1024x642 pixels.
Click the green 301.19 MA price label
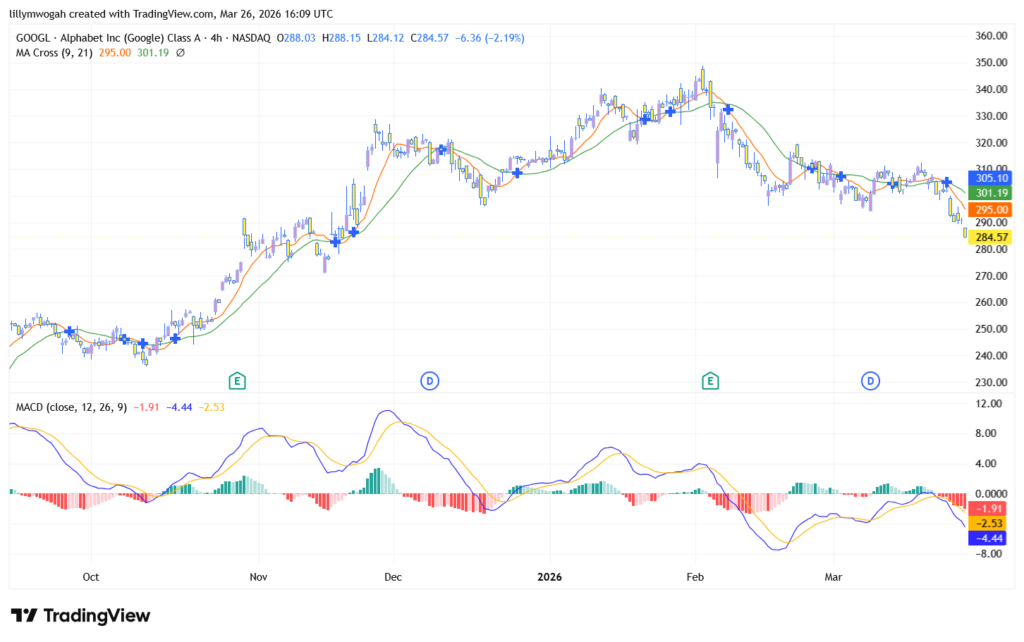[x=990, y=192]
